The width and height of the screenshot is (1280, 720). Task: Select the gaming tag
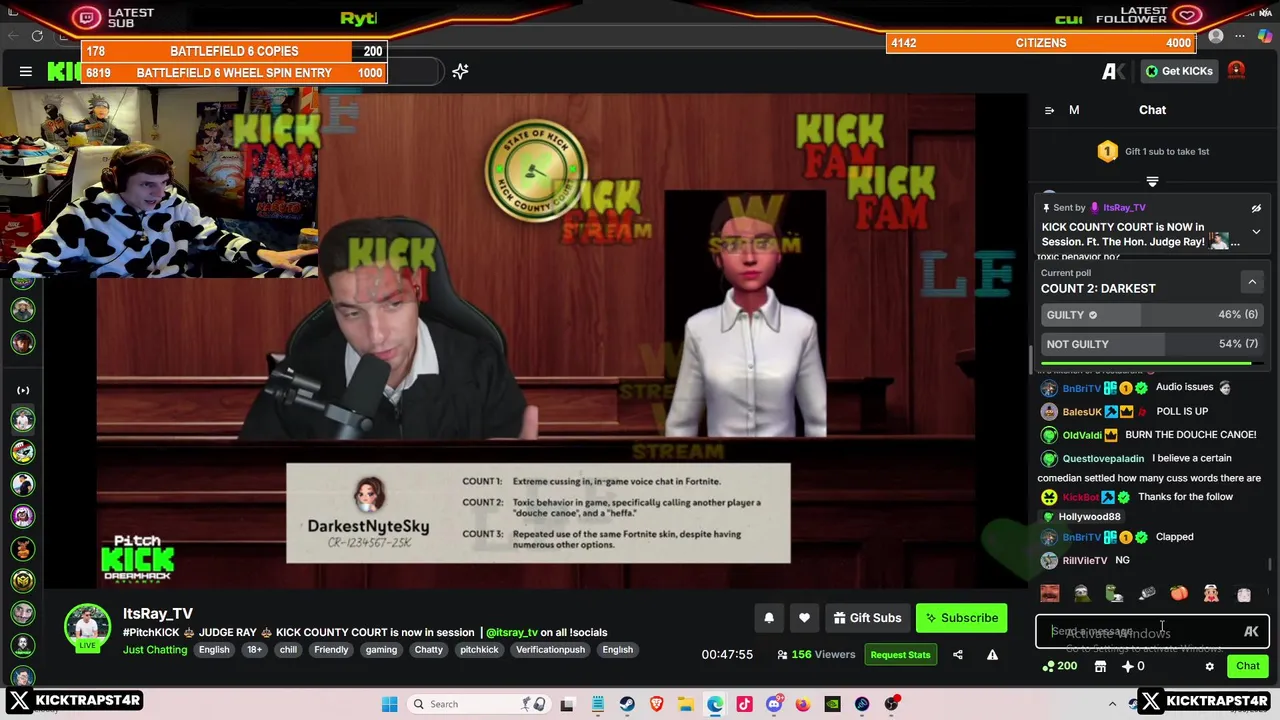(x=381, y=650)
